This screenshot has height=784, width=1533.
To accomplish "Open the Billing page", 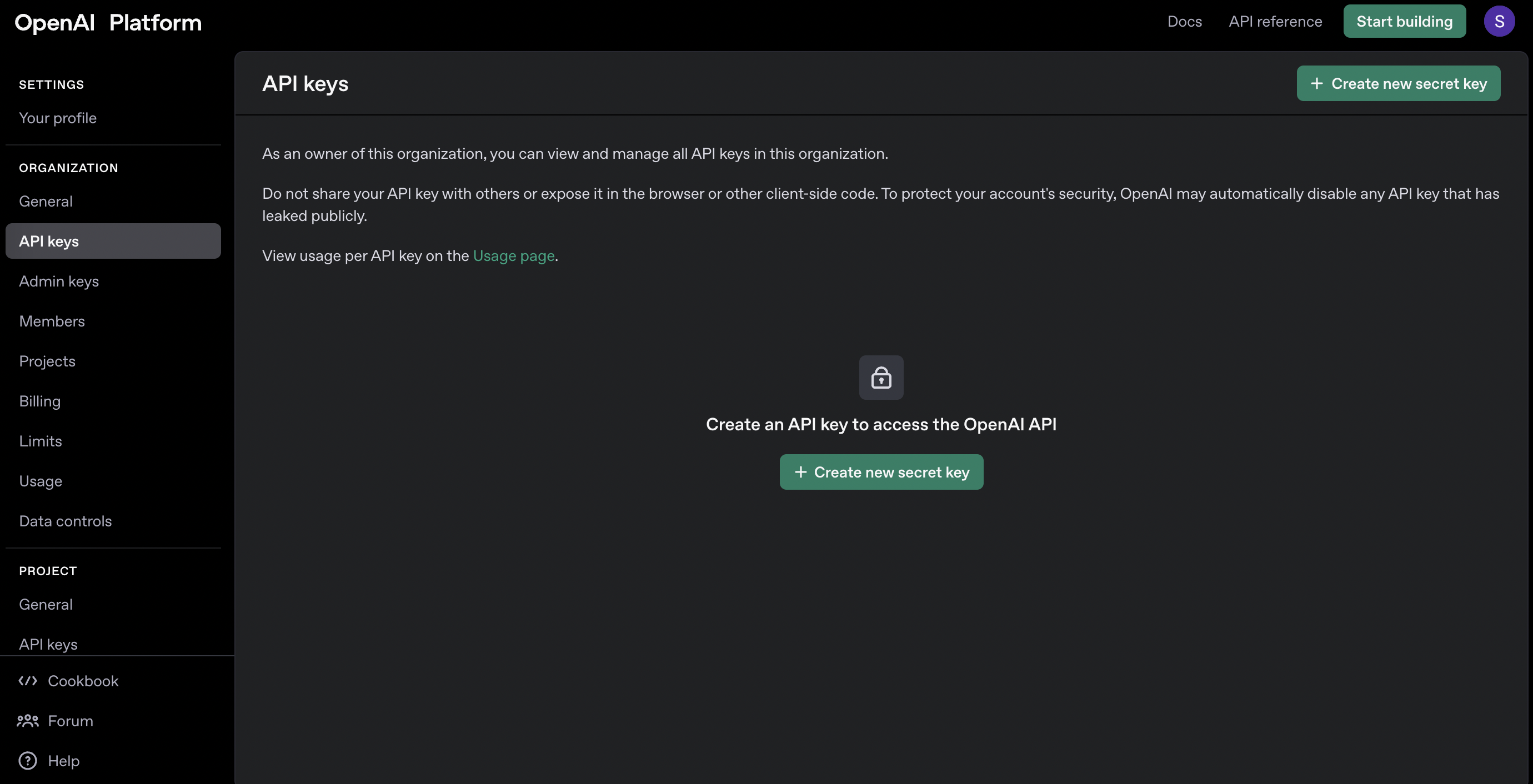I will [x=40, y=401].
